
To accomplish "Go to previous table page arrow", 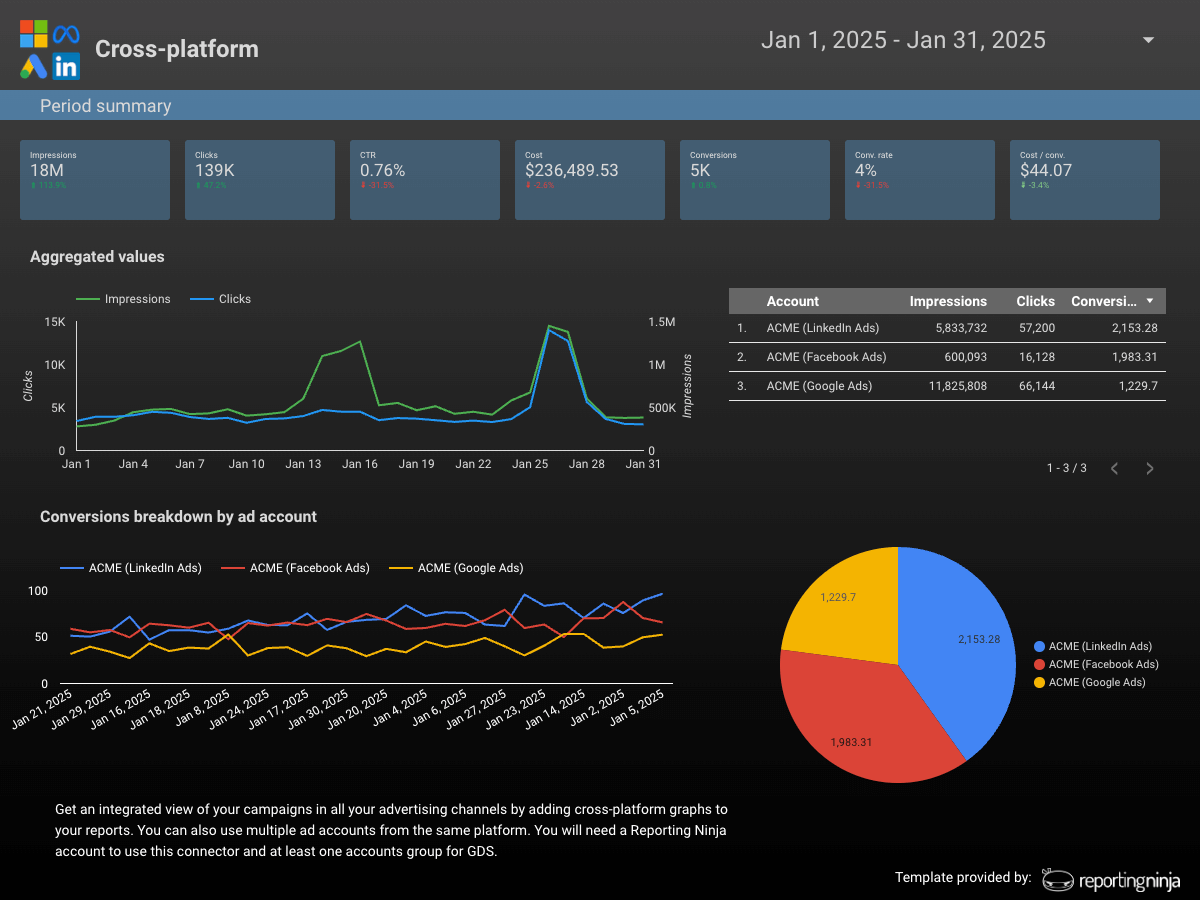I will point(1115,468).
